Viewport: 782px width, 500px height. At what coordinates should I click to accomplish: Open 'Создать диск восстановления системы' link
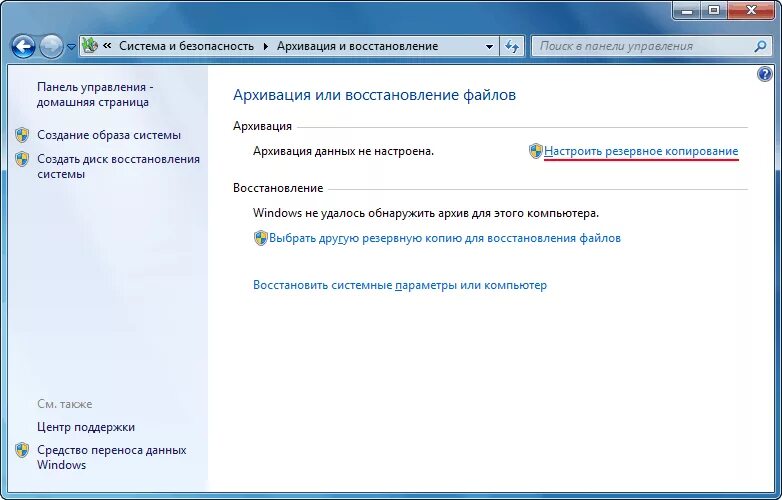coord(118,167)
